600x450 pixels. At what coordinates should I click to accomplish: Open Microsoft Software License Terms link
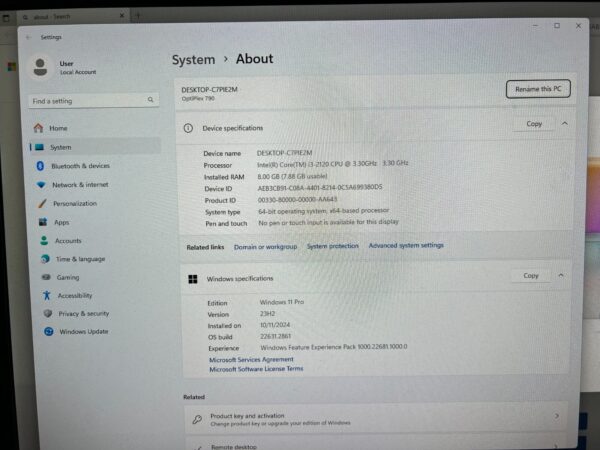click(256, 369)
